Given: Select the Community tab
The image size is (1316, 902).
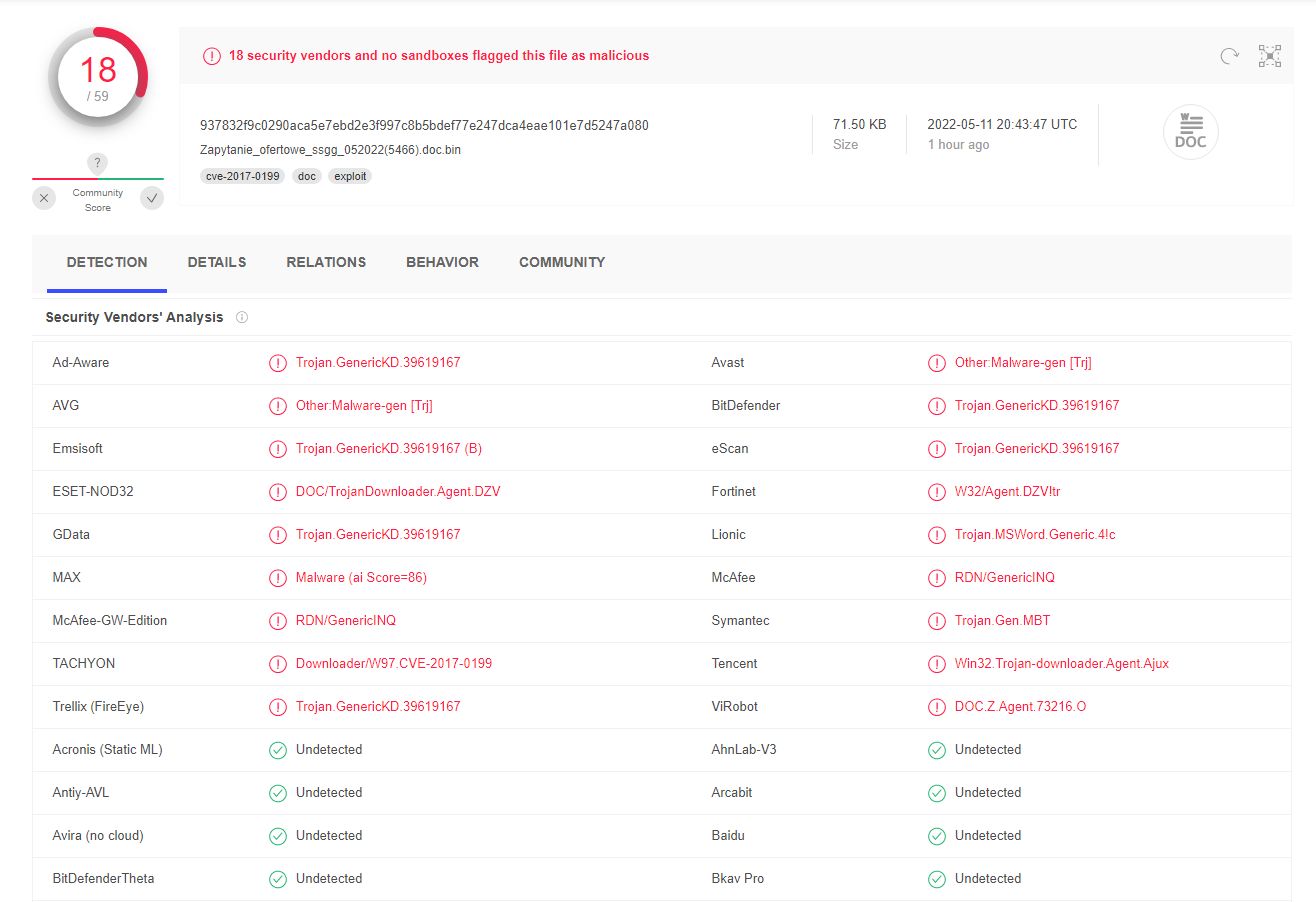Looking at the screenshot, I should (x=562, y=262).
